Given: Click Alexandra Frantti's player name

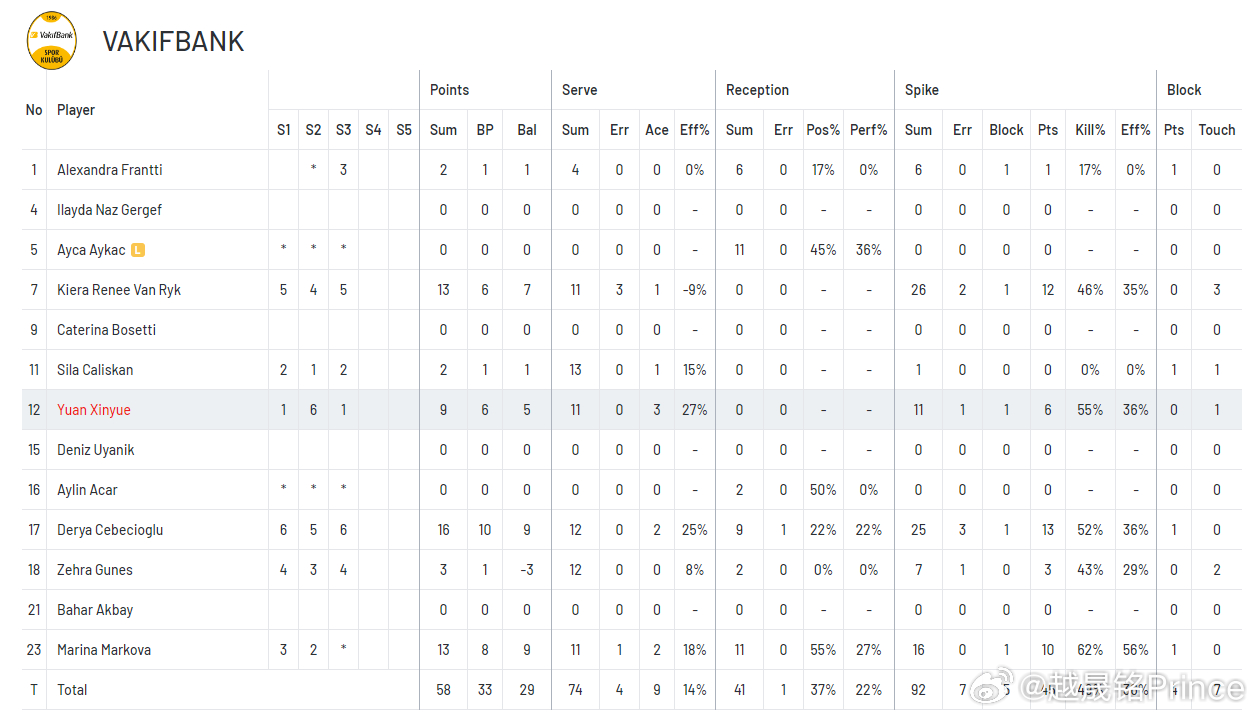Looking at the screenshot, I should 110,170.
